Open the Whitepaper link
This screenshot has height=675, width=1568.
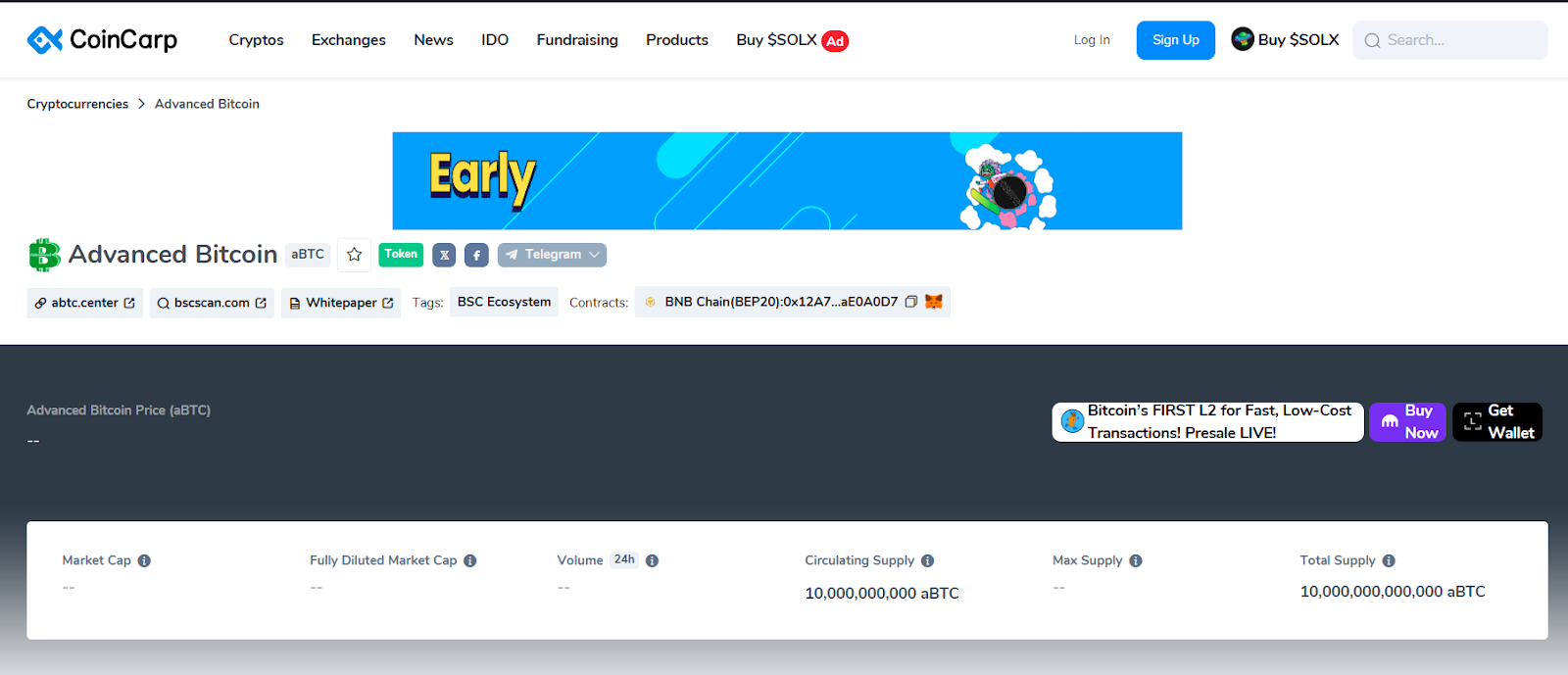coord(342,303)
